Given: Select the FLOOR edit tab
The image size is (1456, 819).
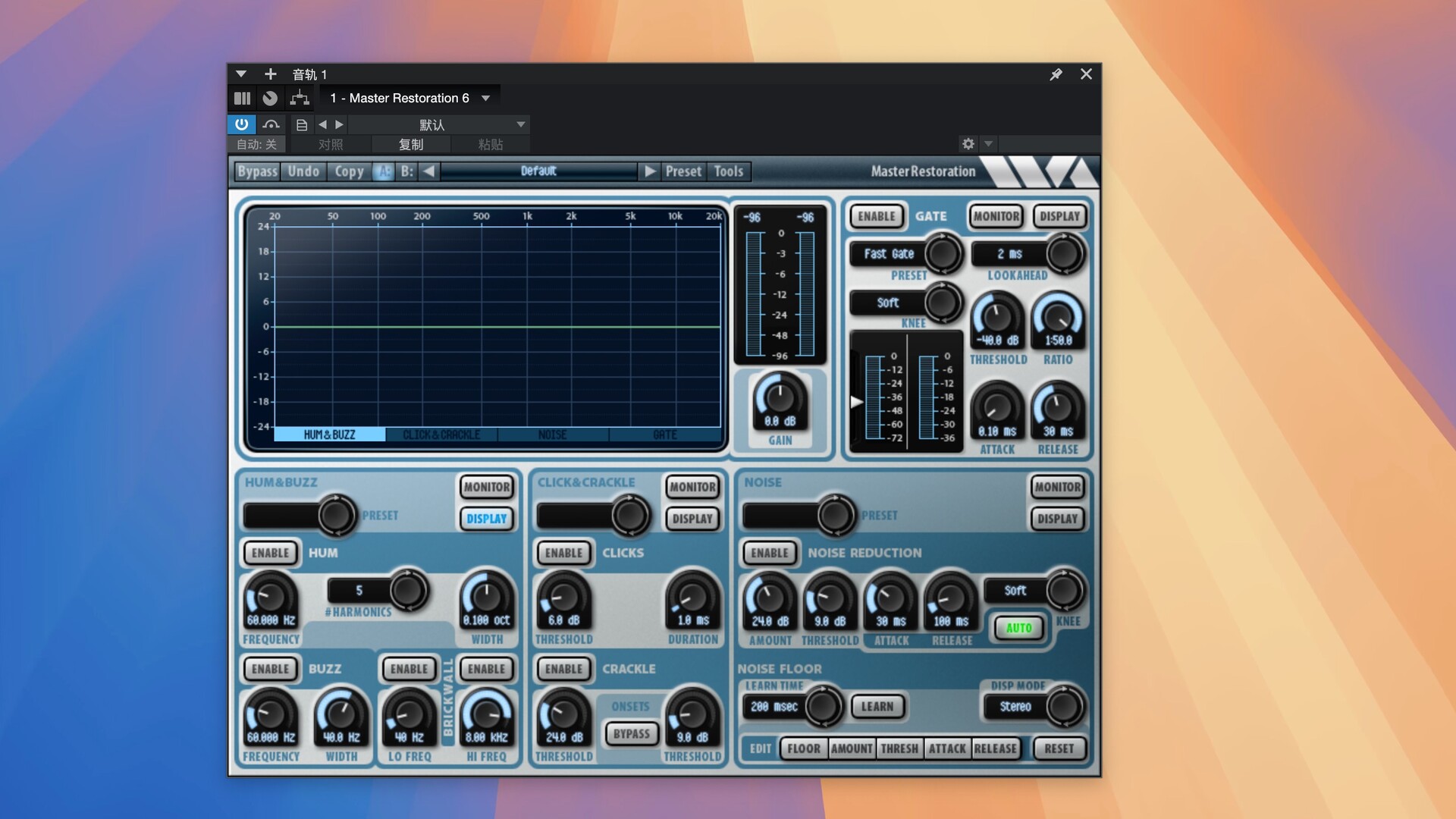Looking at the screenshot, I should click(804, 748).
